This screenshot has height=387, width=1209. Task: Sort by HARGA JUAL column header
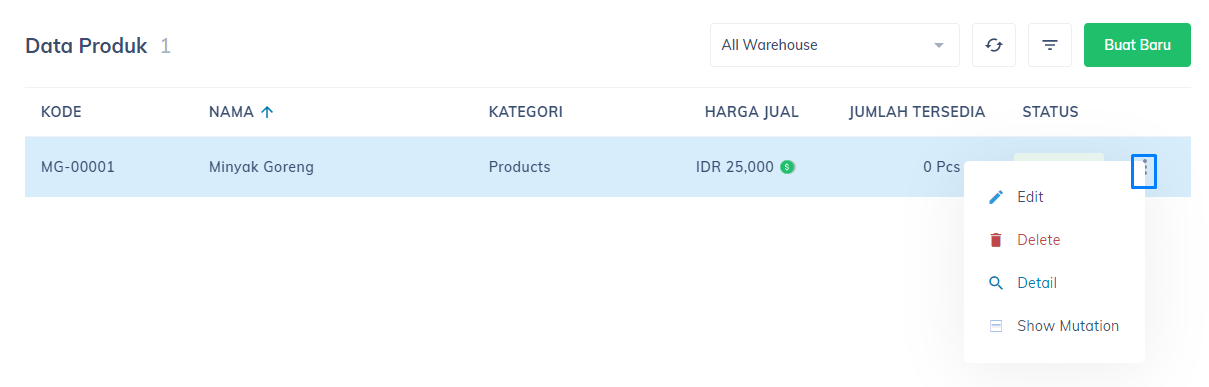pos(752,112)
